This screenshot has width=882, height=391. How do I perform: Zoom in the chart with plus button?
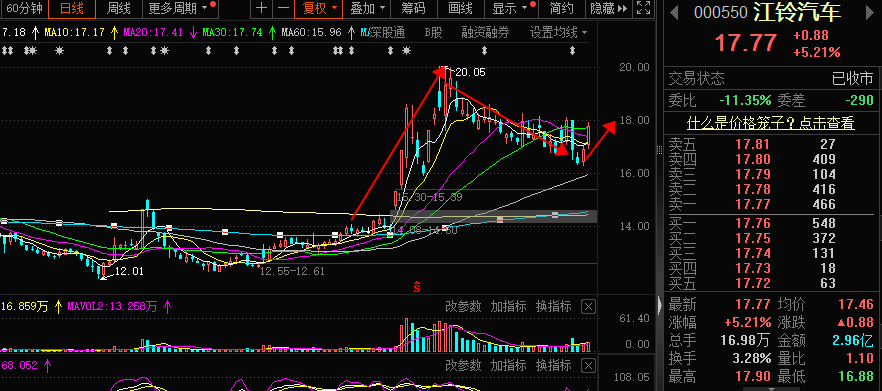coord(261,8)
